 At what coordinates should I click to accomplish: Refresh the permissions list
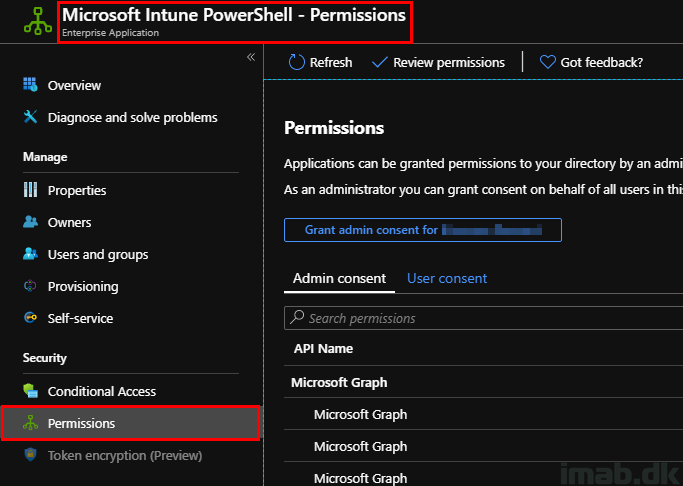point(320,62)
